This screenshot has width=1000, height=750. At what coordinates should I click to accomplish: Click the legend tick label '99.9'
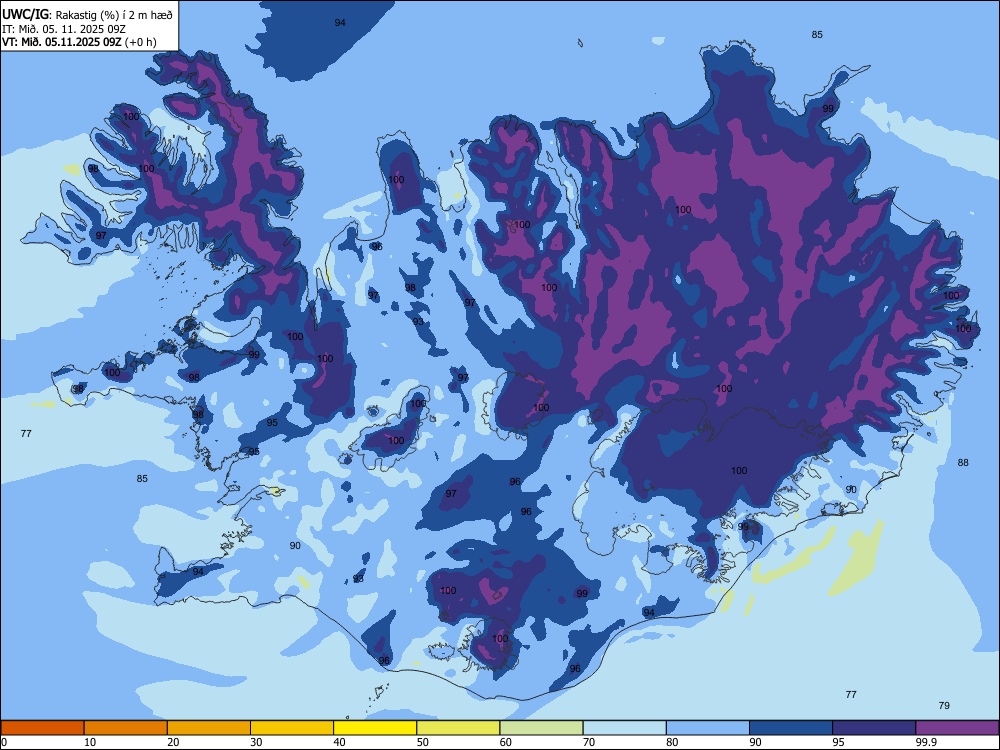point(926,742)
